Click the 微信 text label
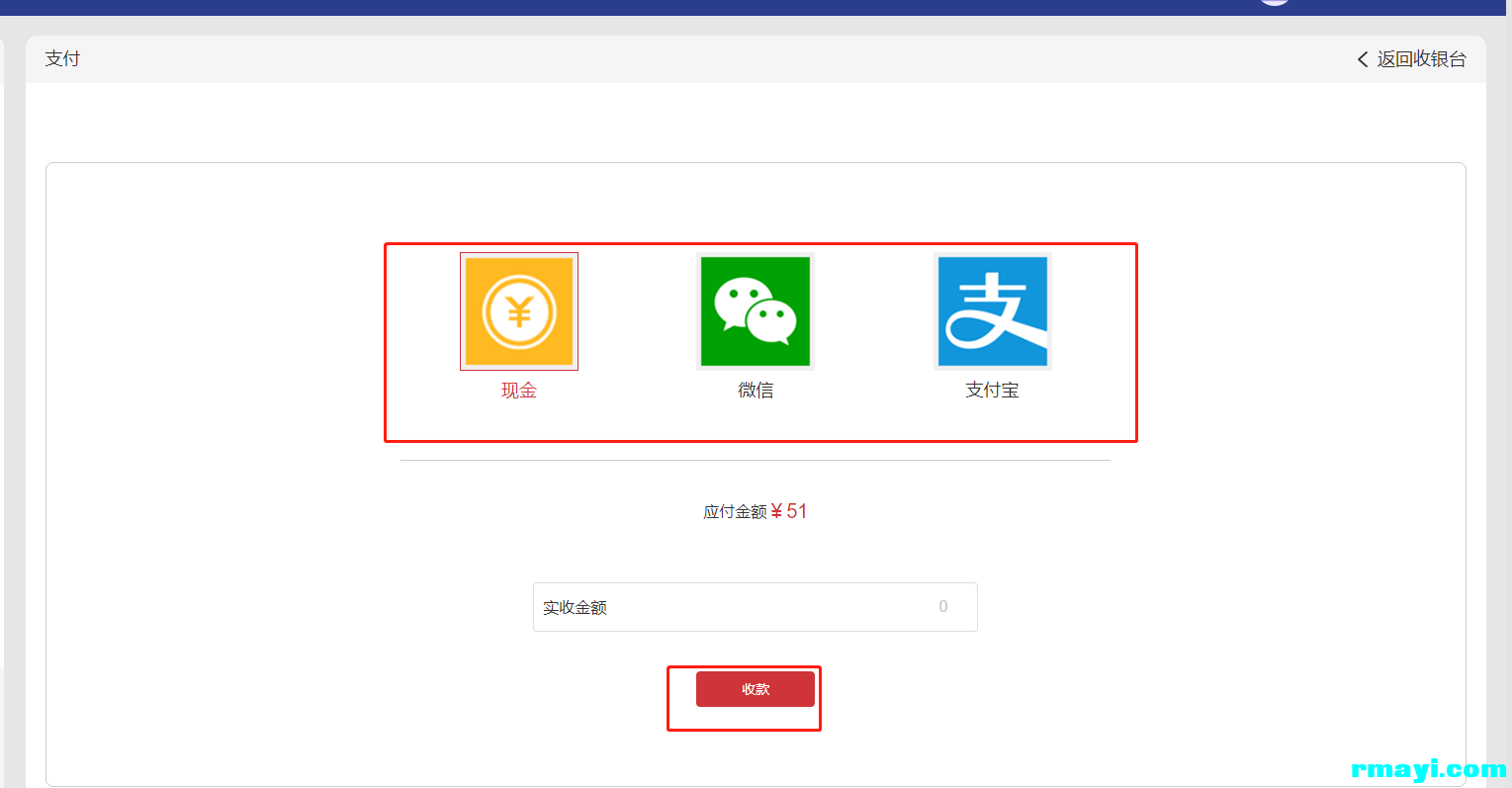The height and width of the screenshot is (788, 1512). pos(756,391)
